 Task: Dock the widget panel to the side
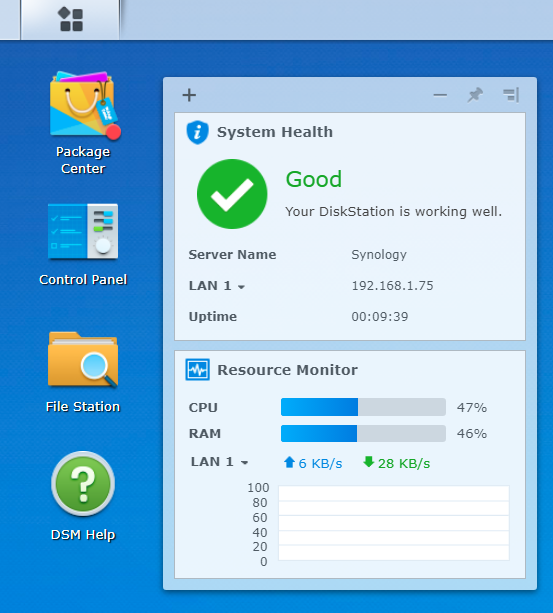[x=511, y=95]
